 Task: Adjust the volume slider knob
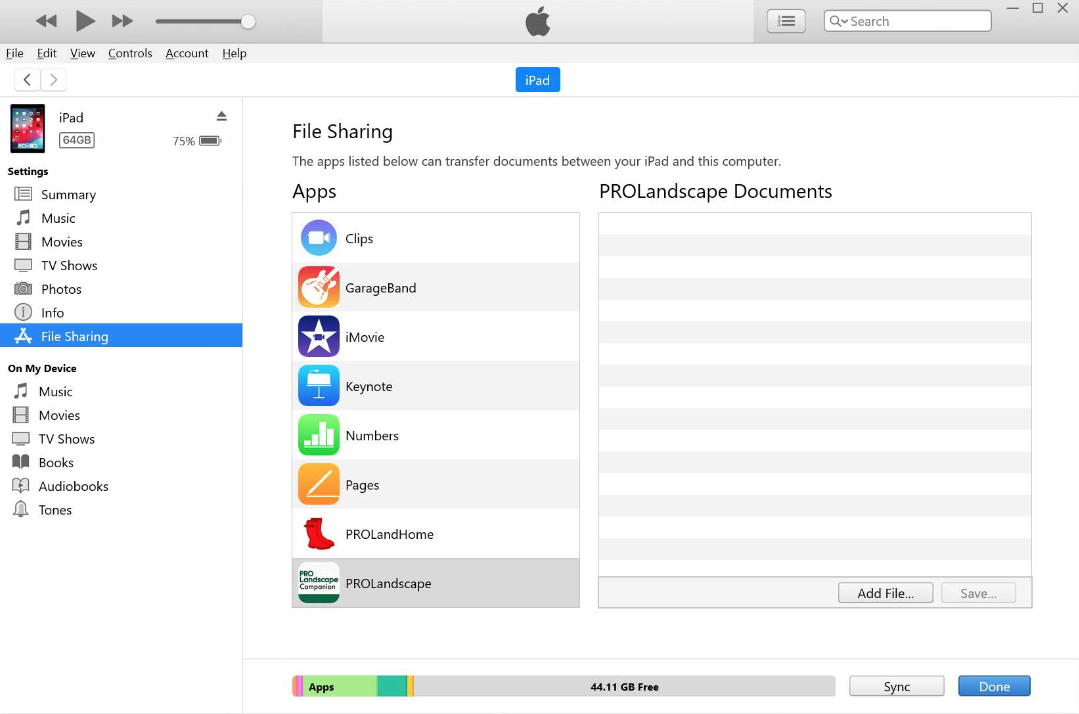click(x=248, y=21)
